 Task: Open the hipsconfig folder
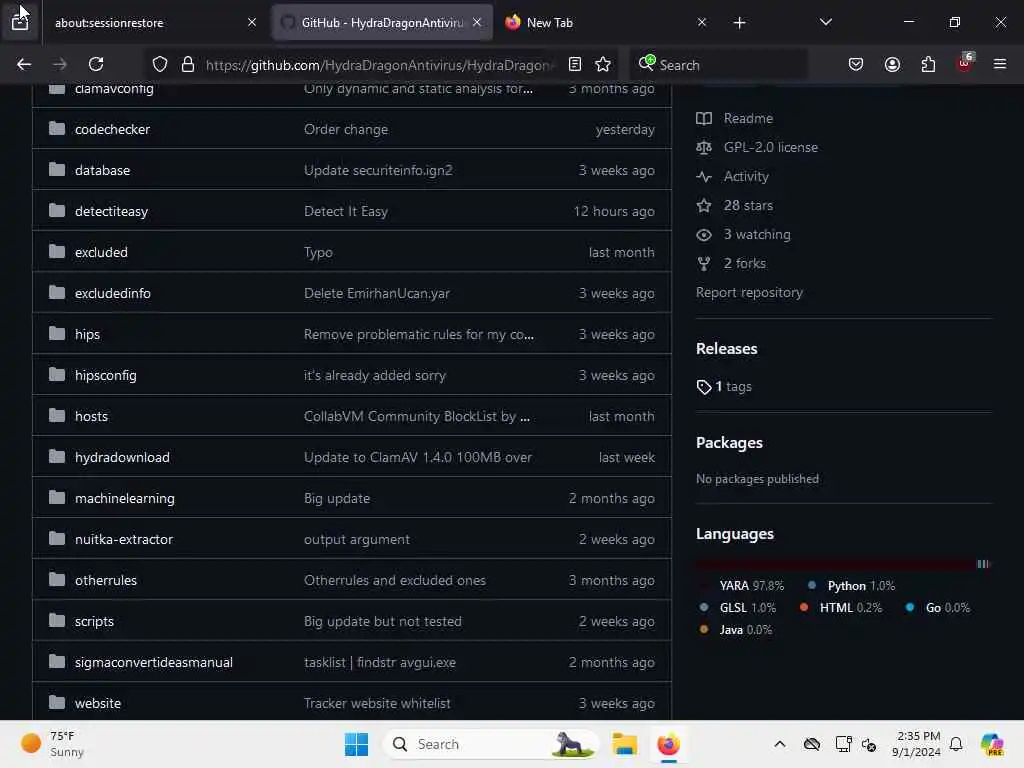point(106,376)
